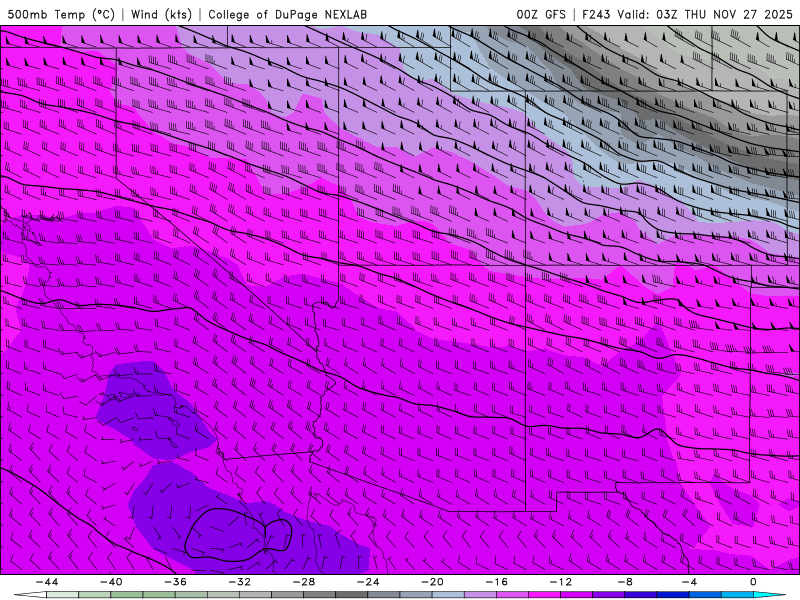Click the -12 legend label

[x=561, y=582]
